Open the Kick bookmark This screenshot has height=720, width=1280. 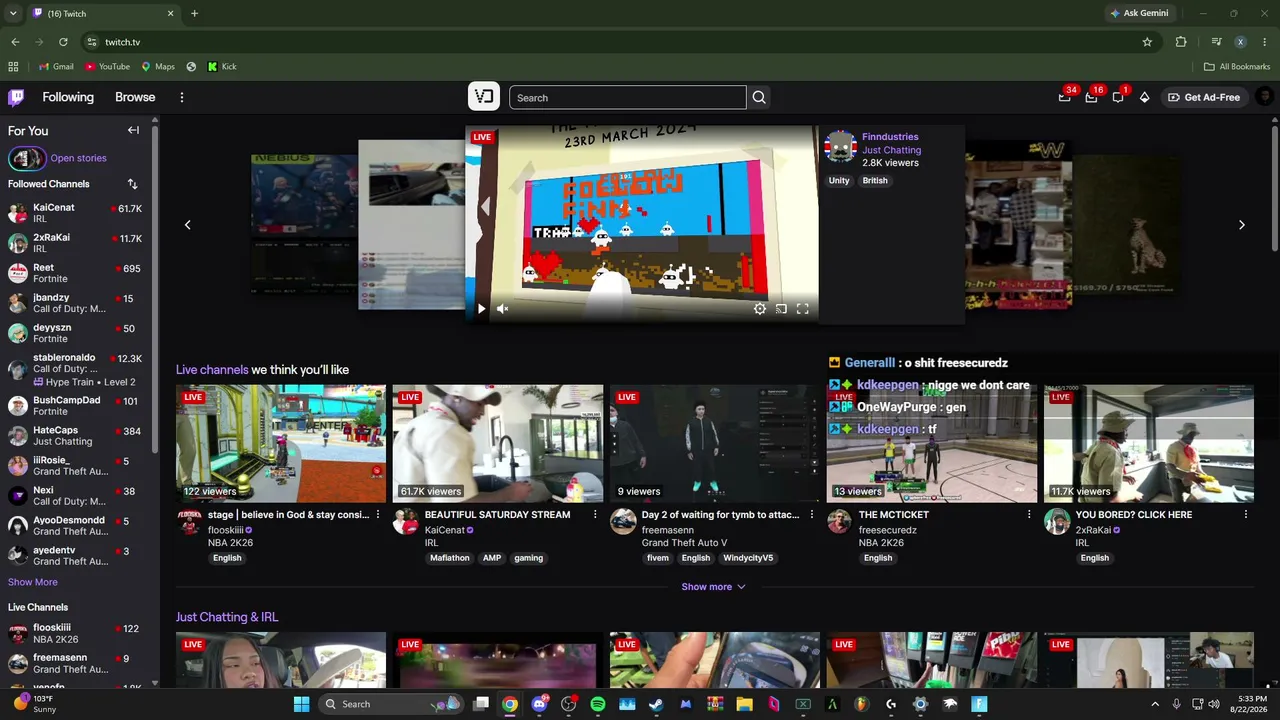coord(222,67)
